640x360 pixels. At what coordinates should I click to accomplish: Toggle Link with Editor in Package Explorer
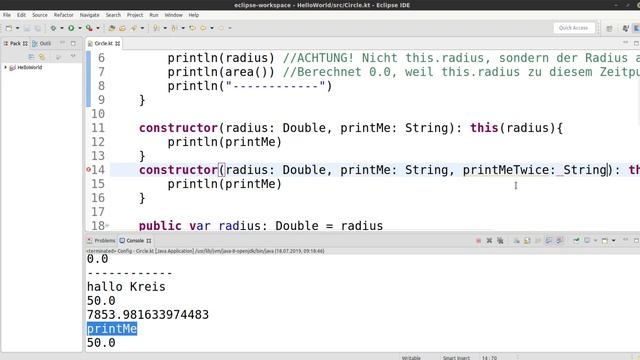(x=42, y=57)
